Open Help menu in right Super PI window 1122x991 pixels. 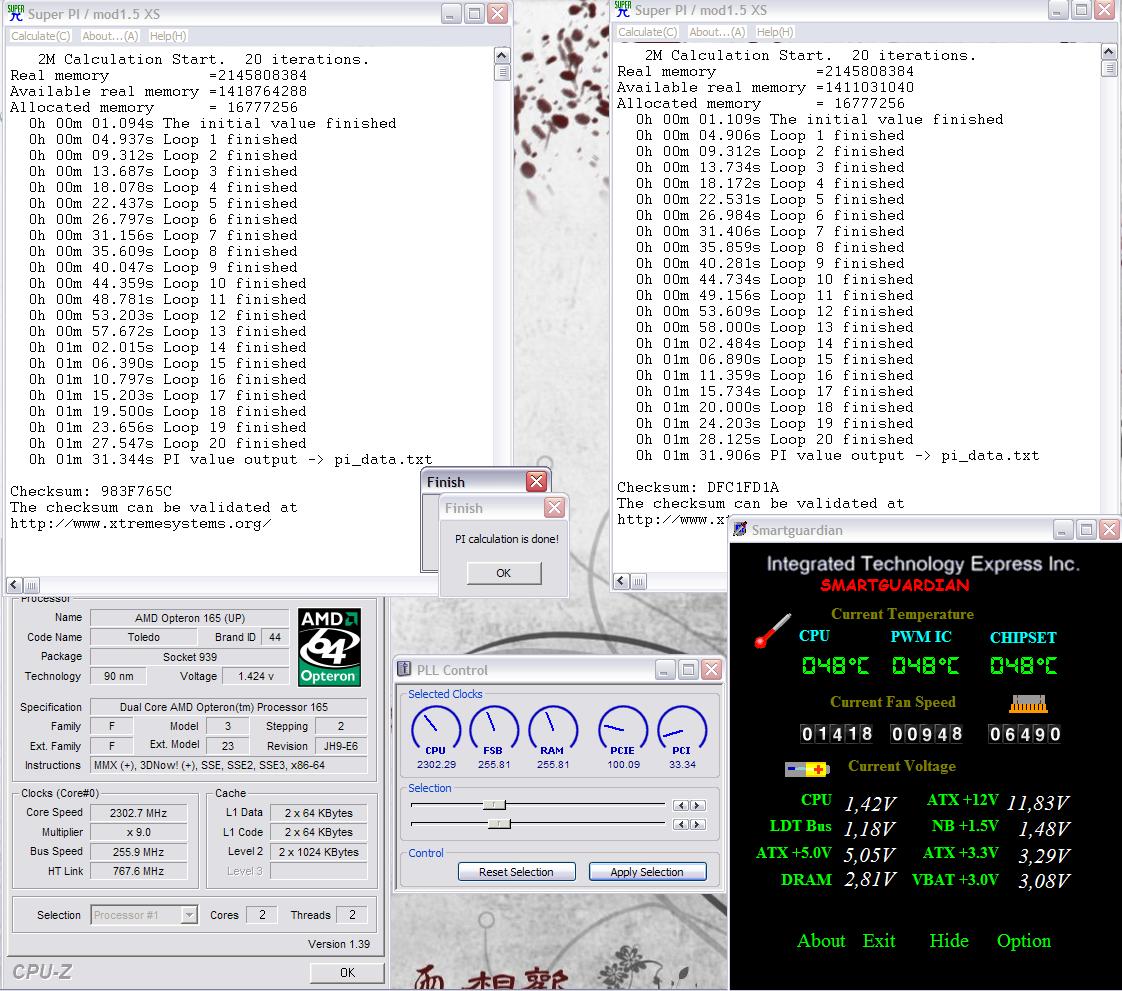click(775, 32)
